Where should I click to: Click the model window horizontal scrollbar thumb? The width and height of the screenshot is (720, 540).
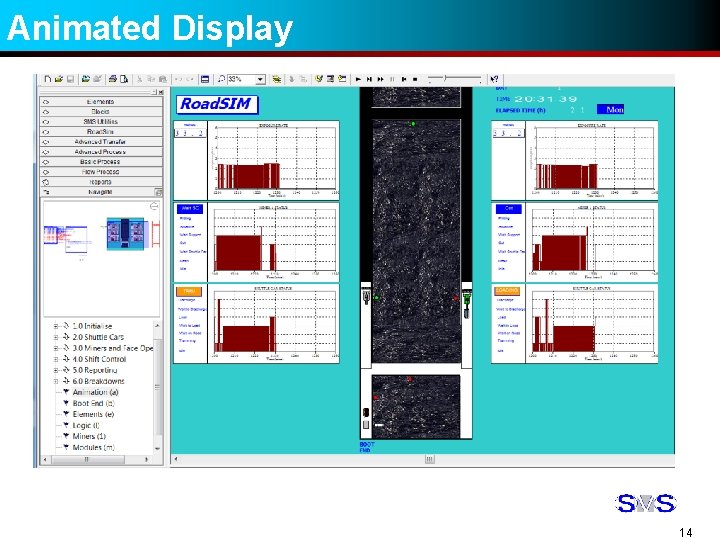point(429,459)
